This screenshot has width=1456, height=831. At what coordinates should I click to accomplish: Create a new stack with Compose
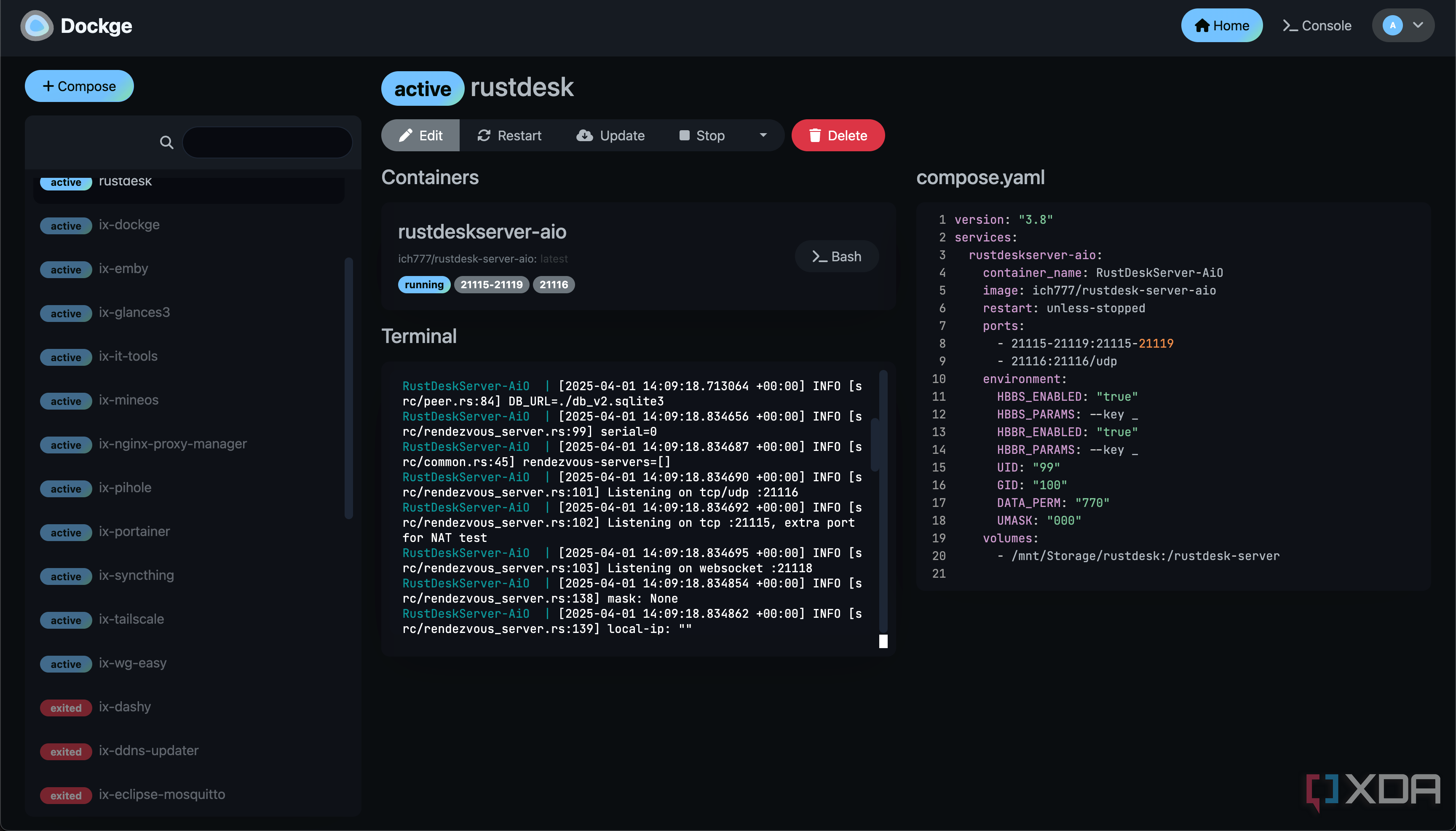point(79,86)
